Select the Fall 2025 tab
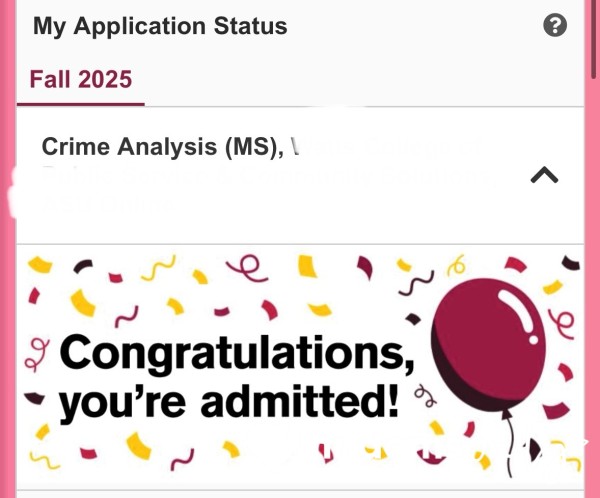 [81, 80]
